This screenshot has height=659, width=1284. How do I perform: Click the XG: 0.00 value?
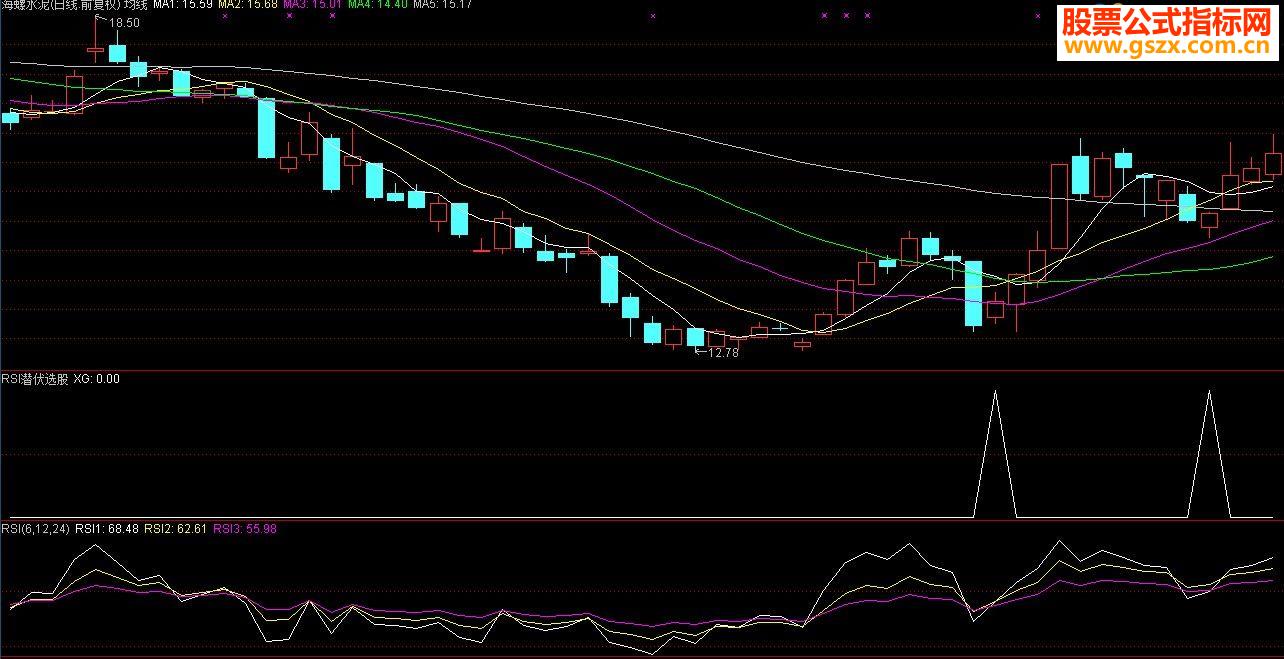pyautogui.click(x=97, y=379)
